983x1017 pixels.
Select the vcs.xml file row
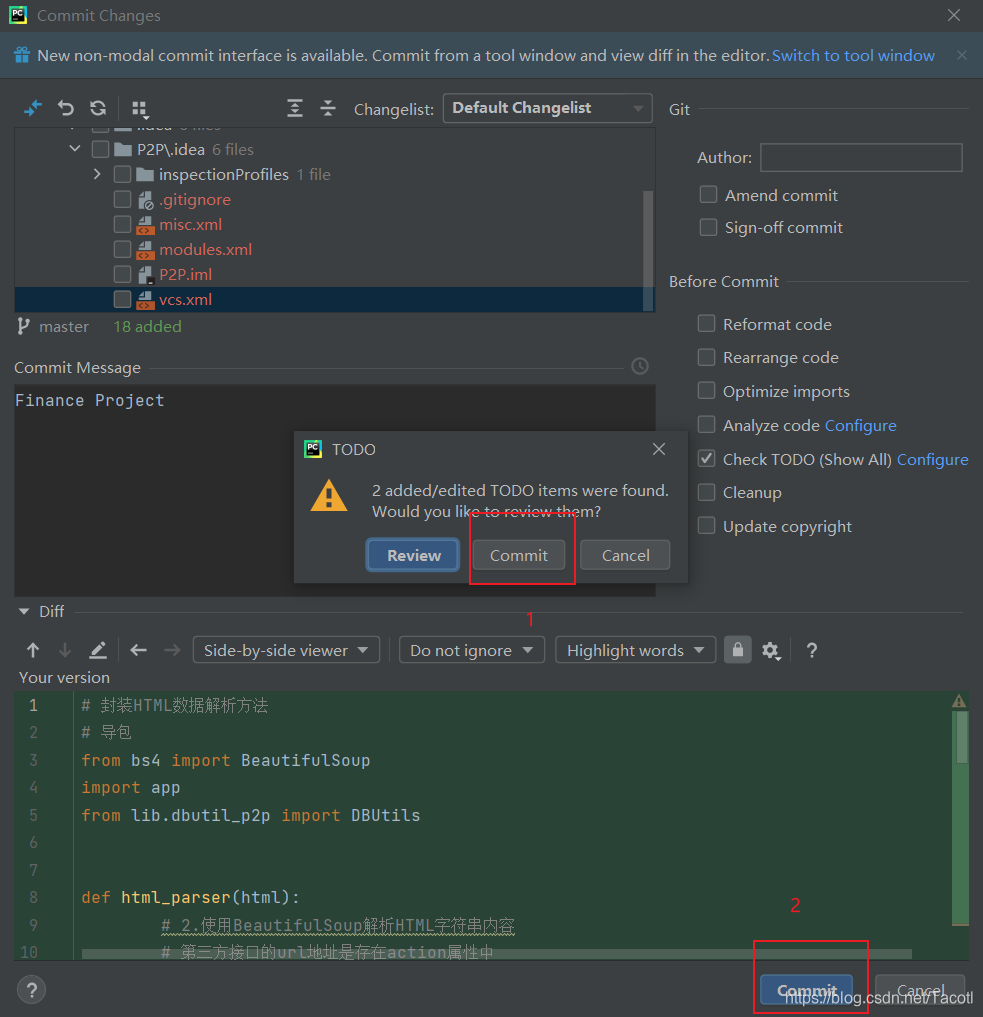click(x=334, y=300)
